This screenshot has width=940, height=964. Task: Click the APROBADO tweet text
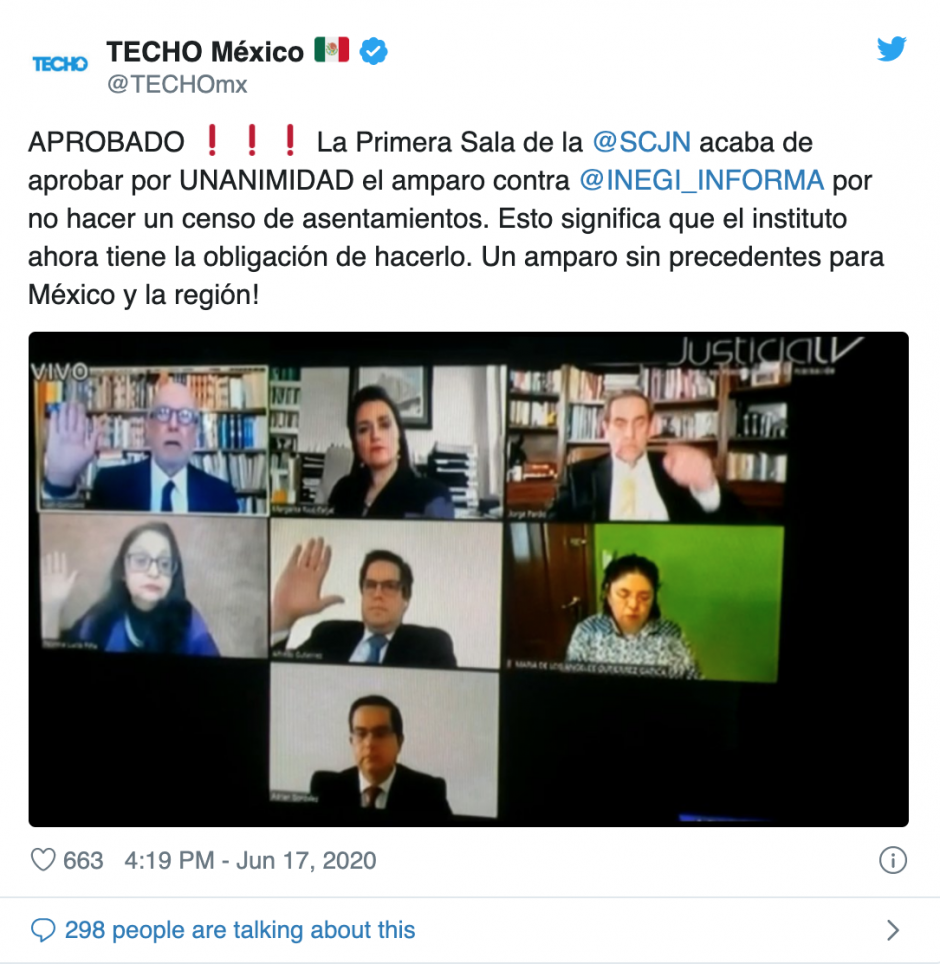106,142
